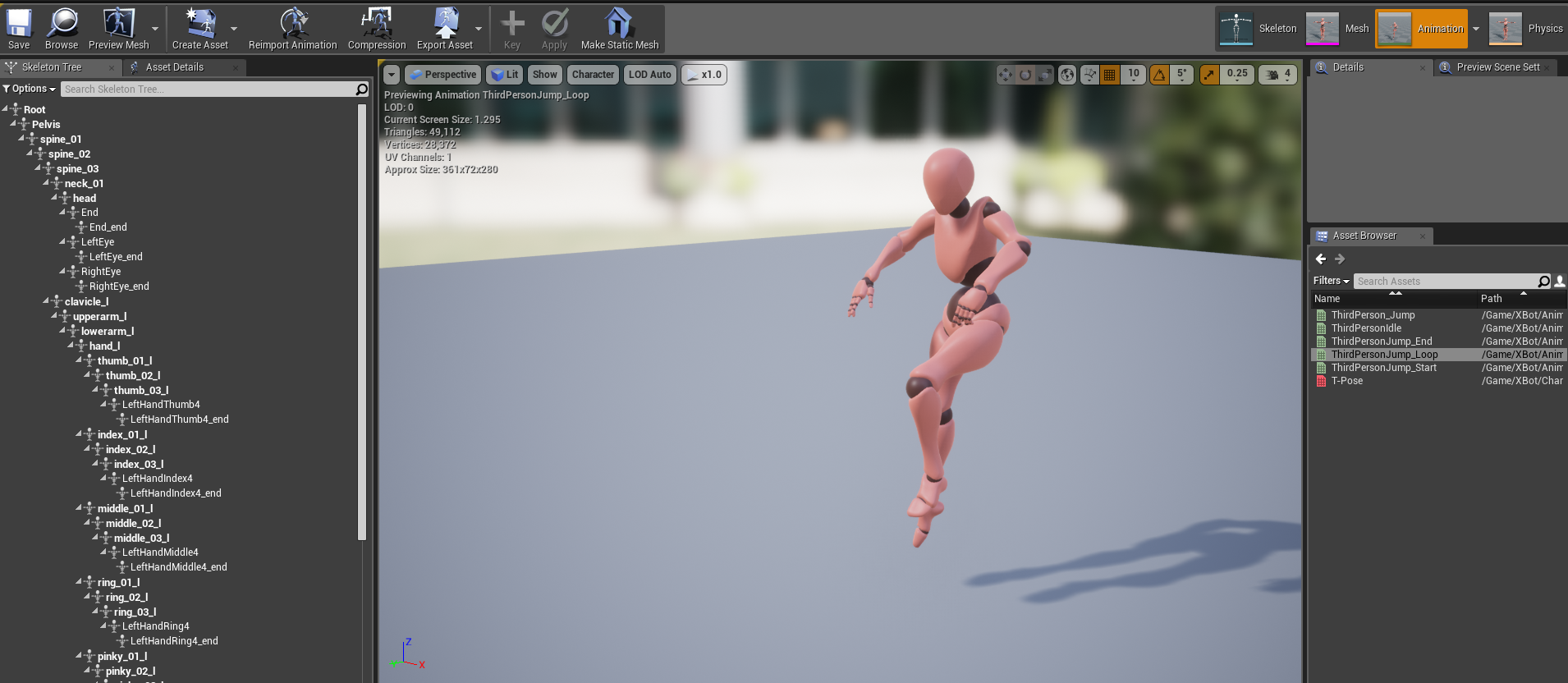Toggle world/local coordinate space globe
Screen dimensions: 1568x683
1066,75
